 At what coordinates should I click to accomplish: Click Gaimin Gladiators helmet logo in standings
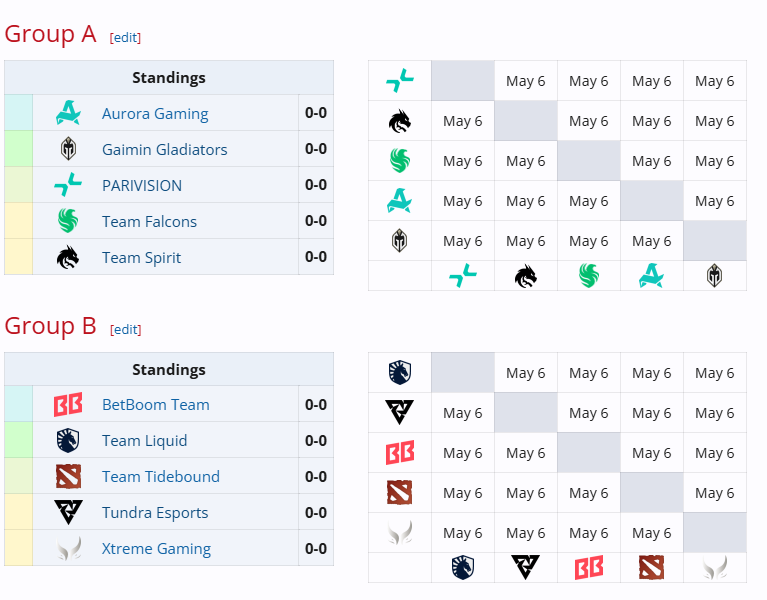point(68,149)
